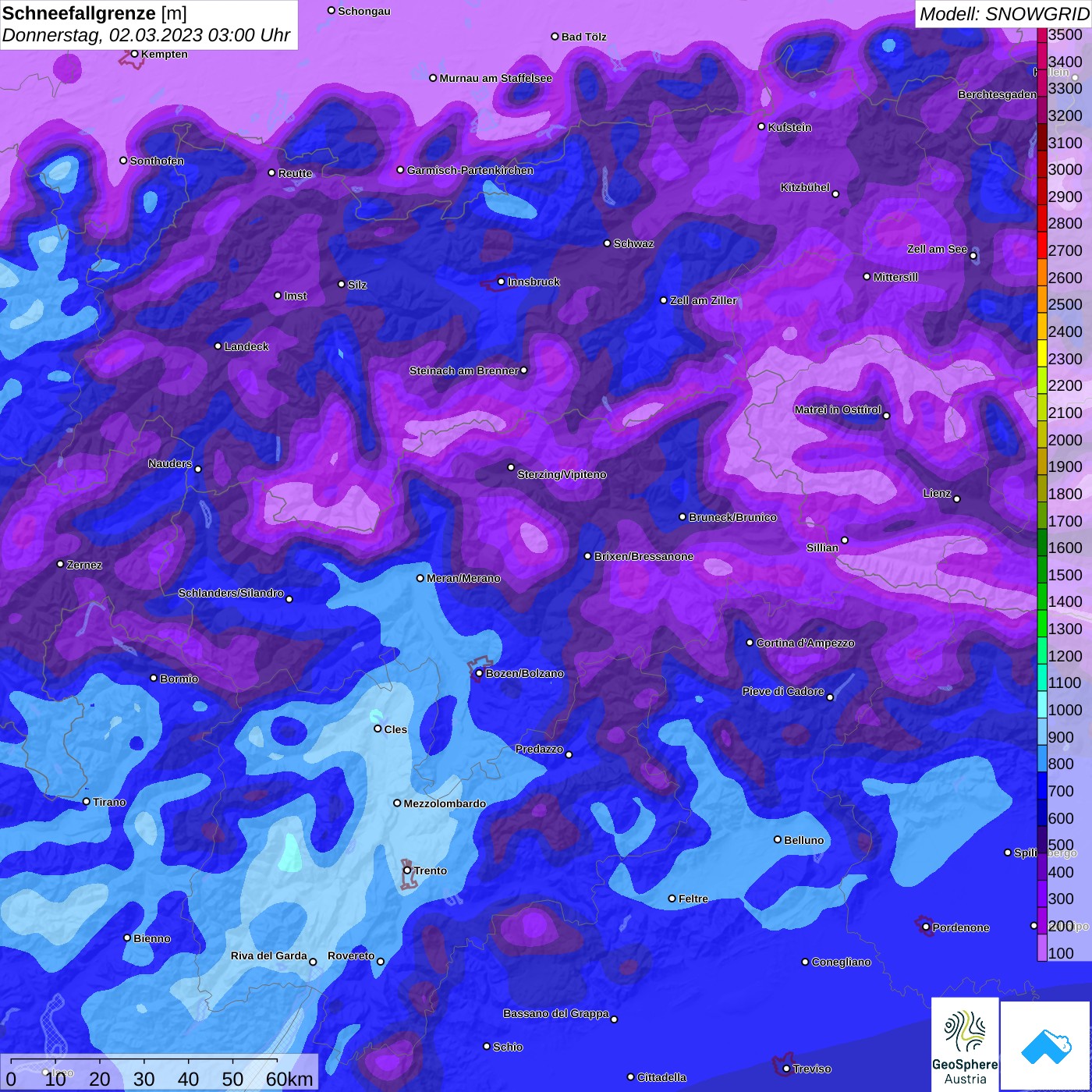Click the Treviso city marker

pos(786,1069)
